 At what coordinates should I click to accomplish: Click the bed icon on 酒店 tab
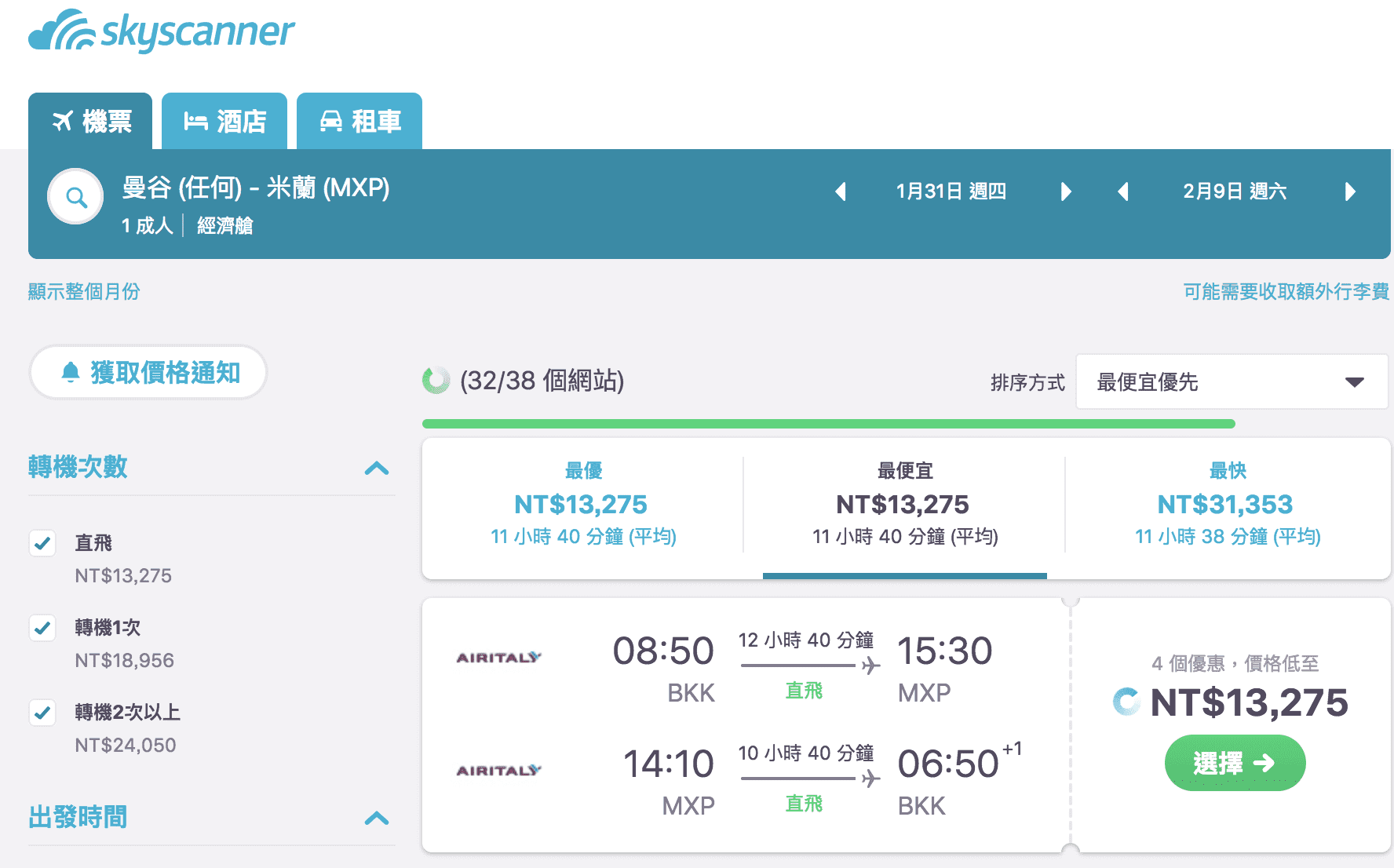[195, 121]
